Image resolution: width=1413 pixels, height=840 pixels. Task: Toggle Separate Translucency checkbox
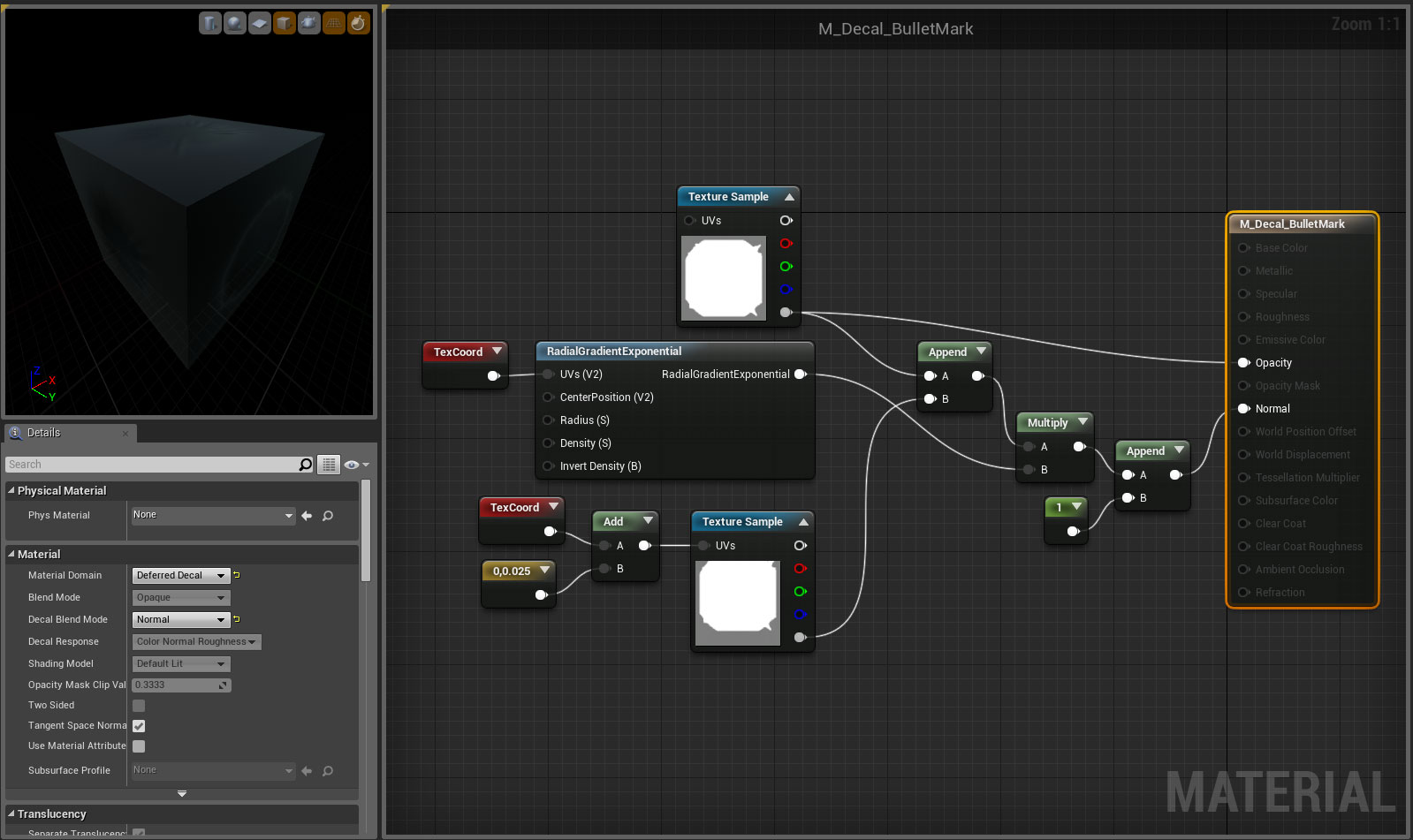[139, 833]
